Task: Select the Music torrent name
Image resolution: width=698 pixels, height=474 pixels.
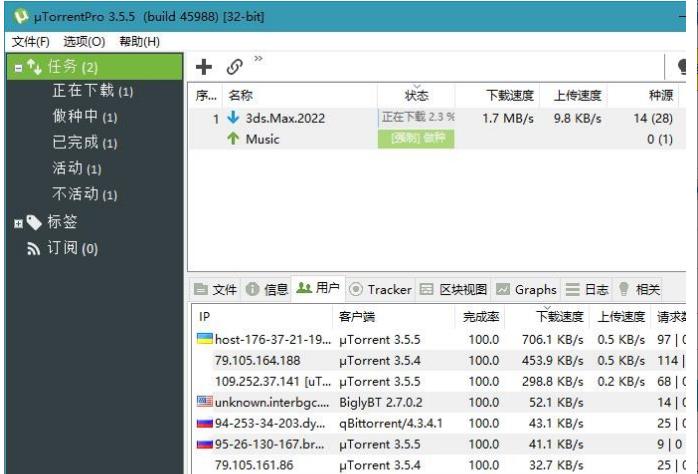Action: tap(263, 139)
